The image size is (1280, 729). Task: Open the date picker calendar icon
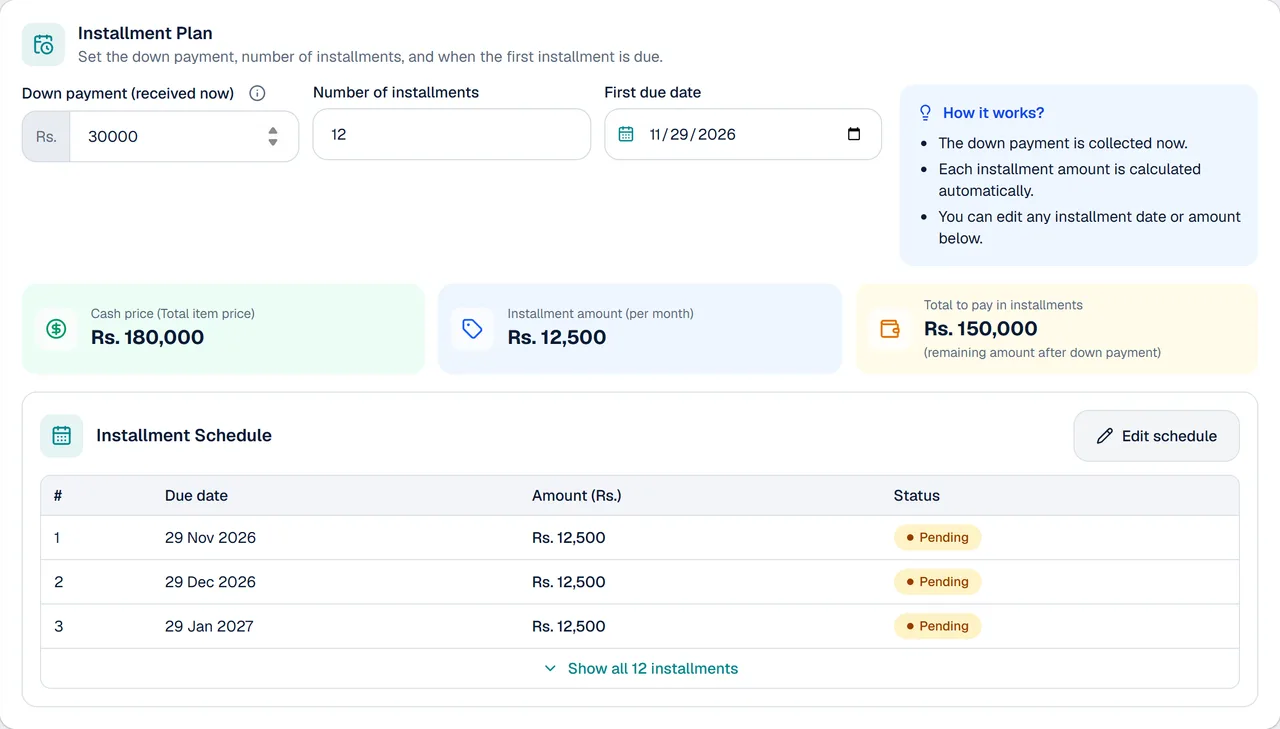[x=854, y=134]
